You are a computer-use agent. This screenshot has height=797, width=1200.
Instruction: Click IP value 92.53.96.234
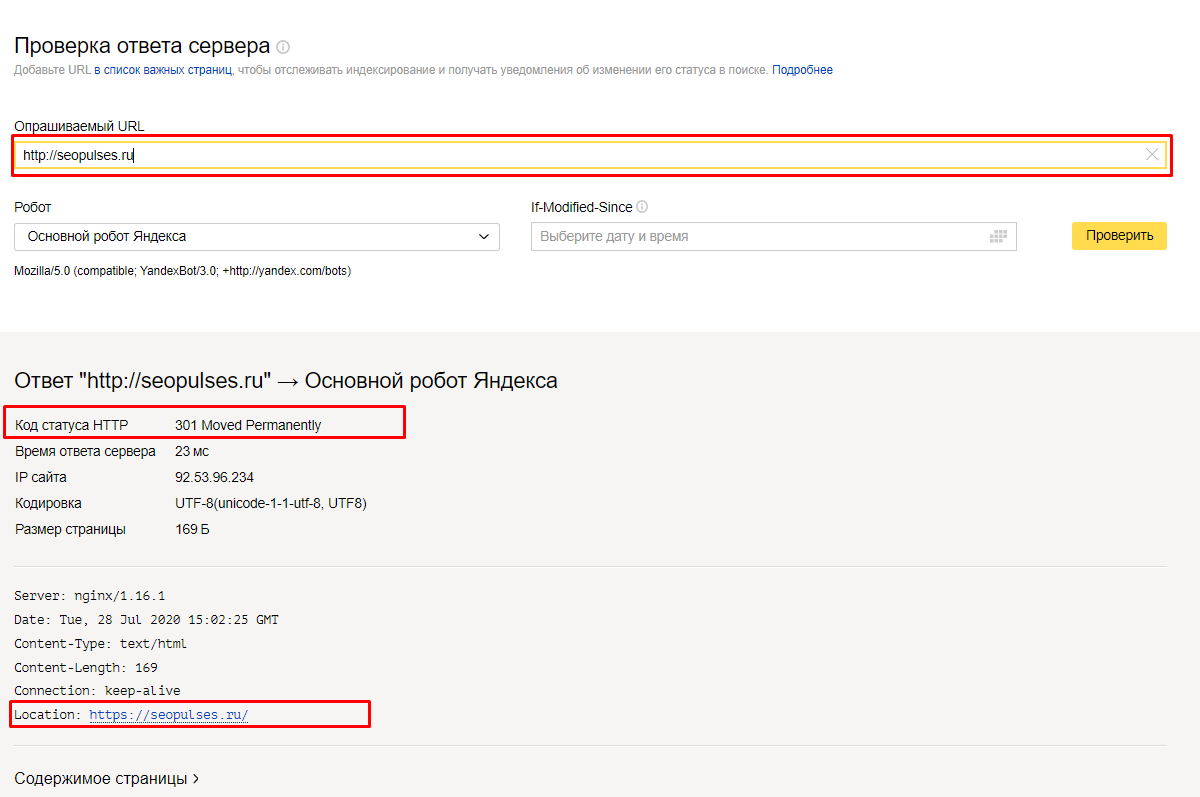[x=214, y=477]
